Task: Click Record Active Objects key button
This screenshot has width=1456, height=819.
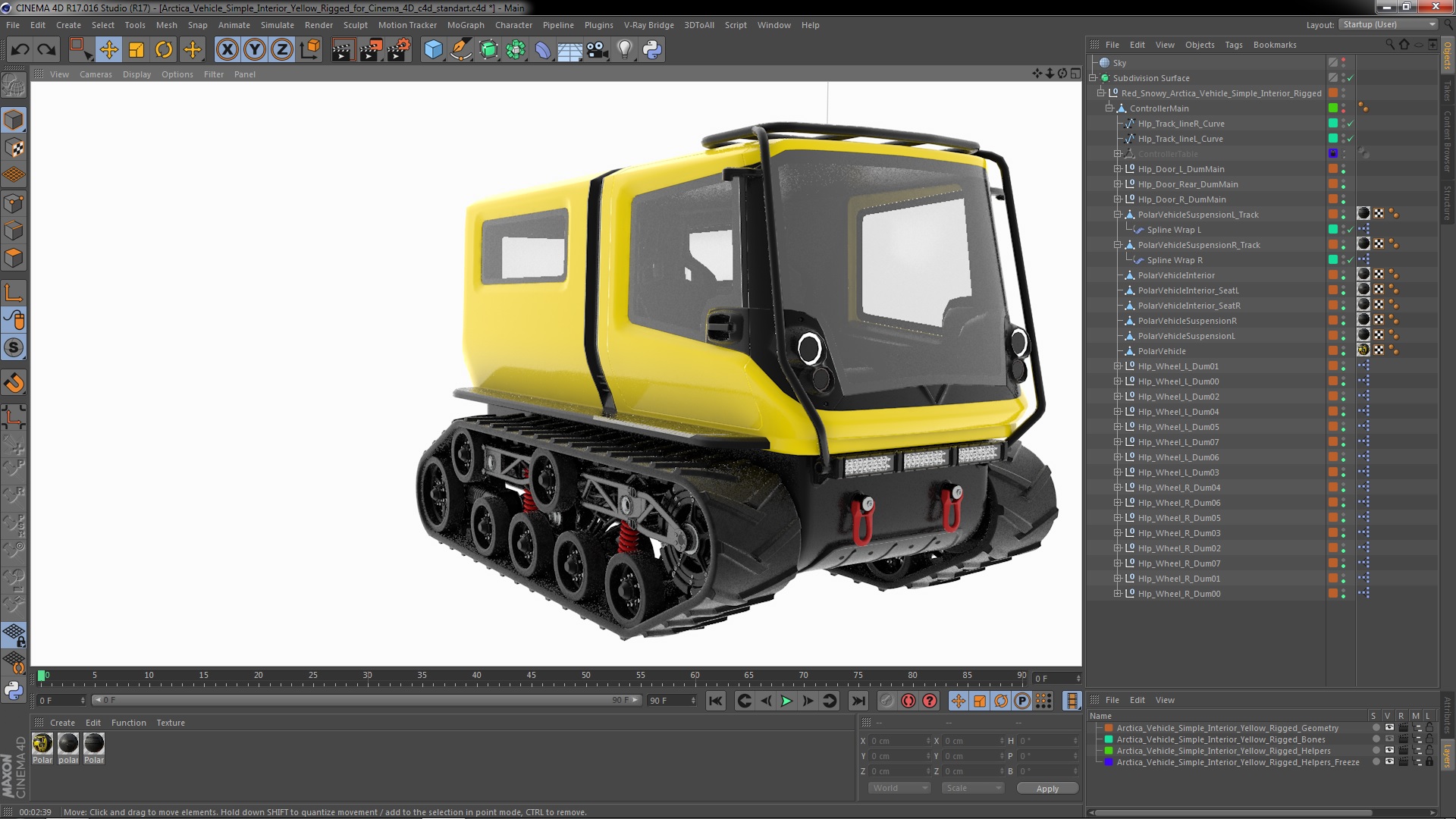Action: [886, 701]
